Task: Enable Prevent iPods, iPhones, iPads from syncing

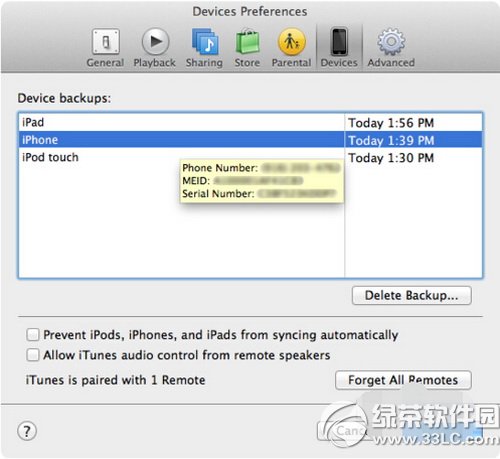Action: (33, 334)
